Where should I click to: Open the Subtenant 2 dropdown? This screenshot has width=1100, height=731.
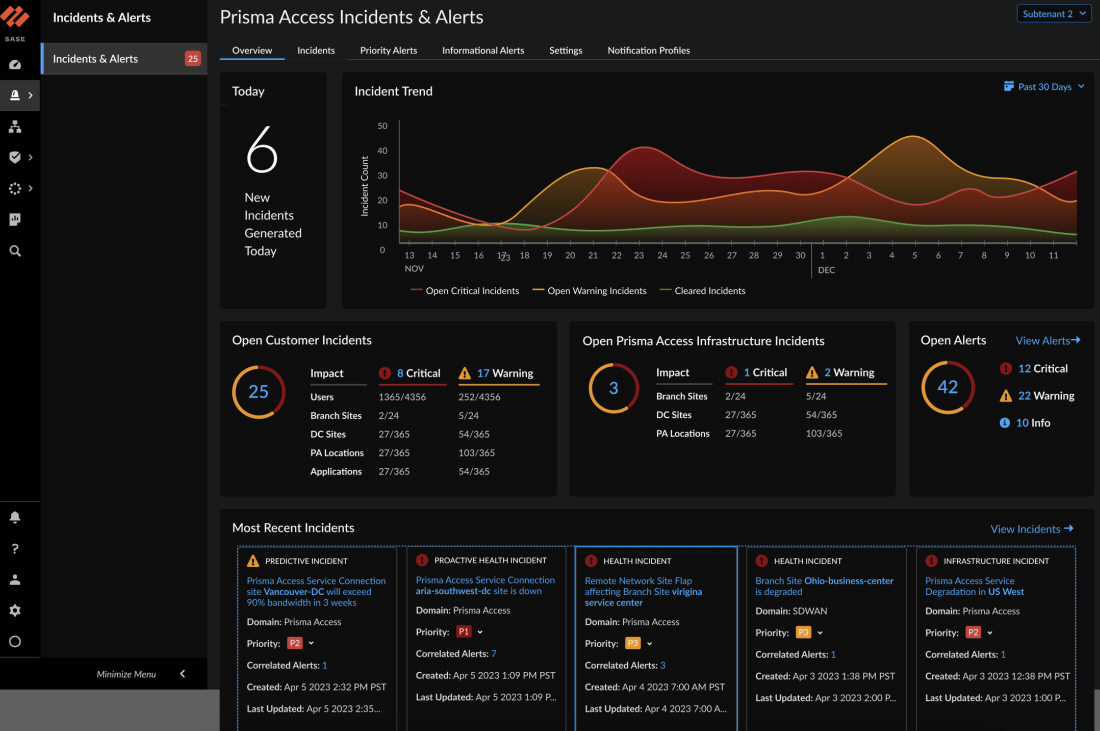click(x=1053, y=14)
